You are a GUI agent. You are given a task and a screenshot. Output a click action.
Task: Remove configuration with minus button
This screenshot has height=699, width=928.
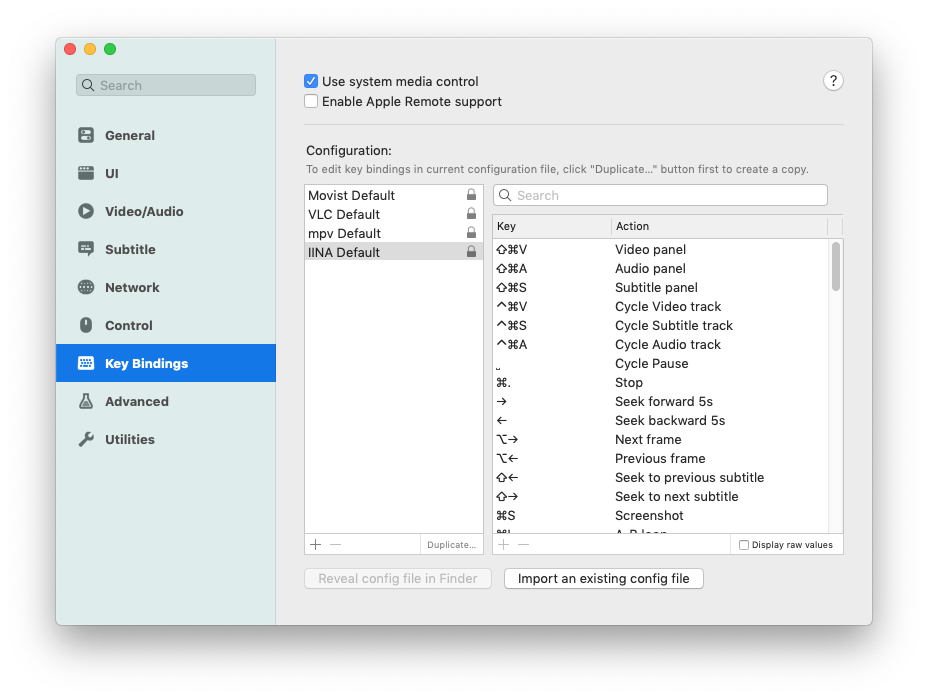[x=336, y=545]
